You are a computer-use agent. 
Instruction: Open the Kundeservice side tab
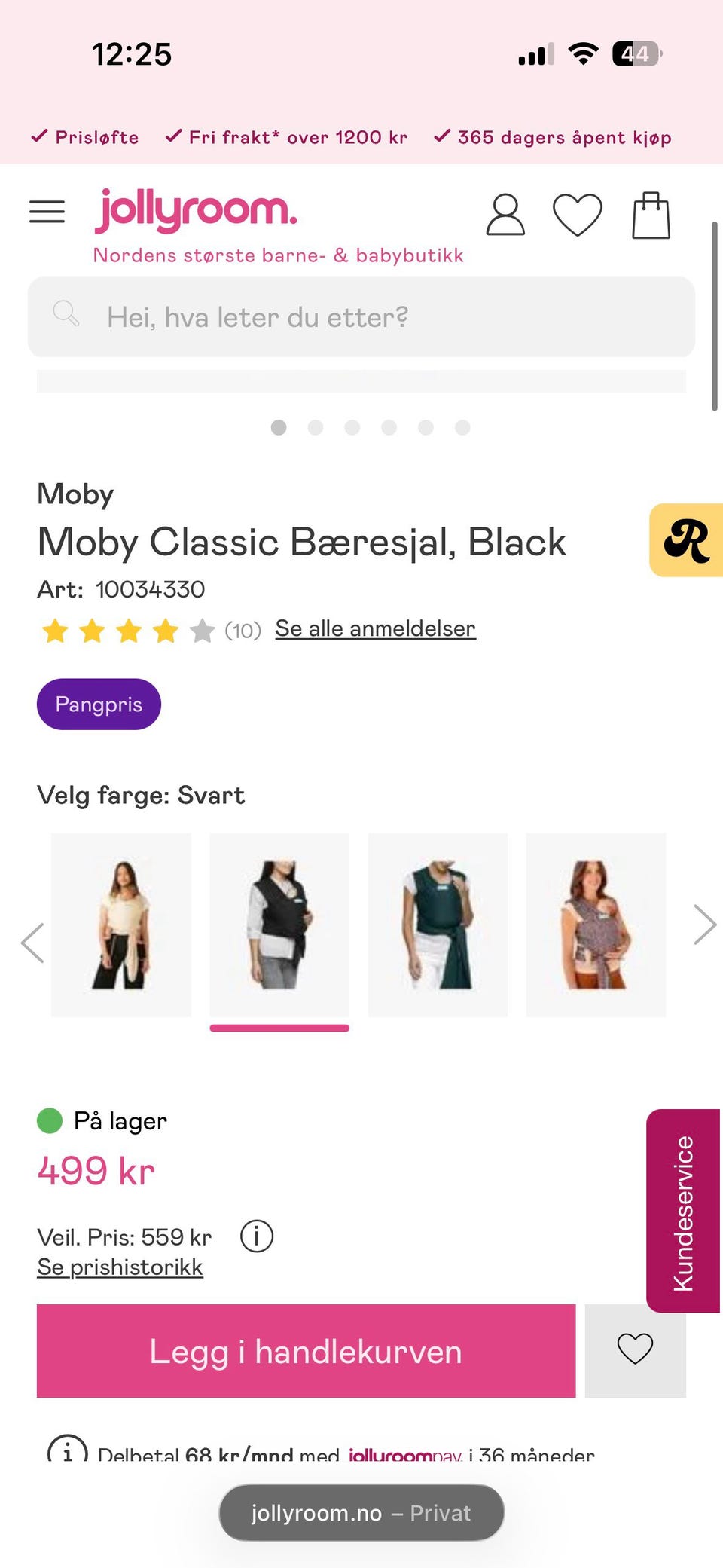pos(683,1211)
